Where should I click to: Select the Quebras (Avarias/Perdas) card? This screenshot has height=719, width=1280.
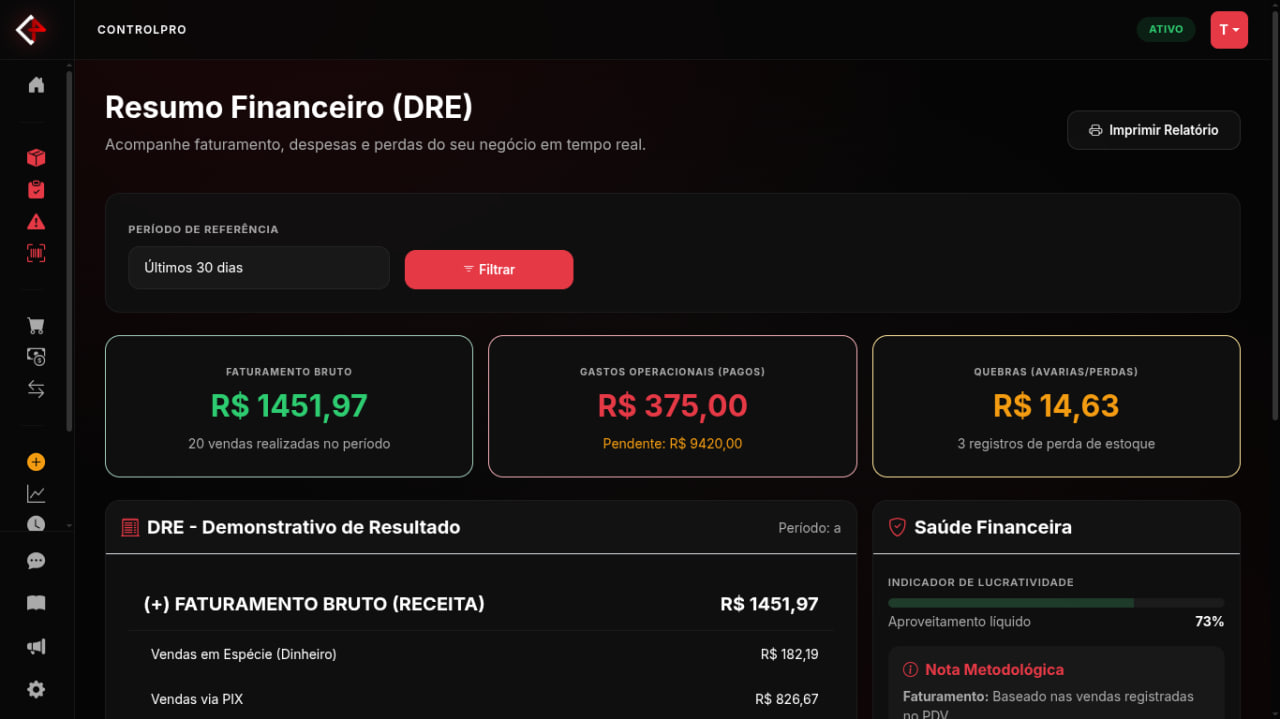tap(1056, 406)
